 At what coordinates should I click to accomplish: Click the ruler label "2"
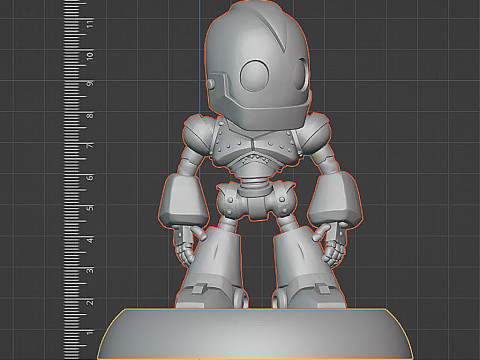click(90, 302)
